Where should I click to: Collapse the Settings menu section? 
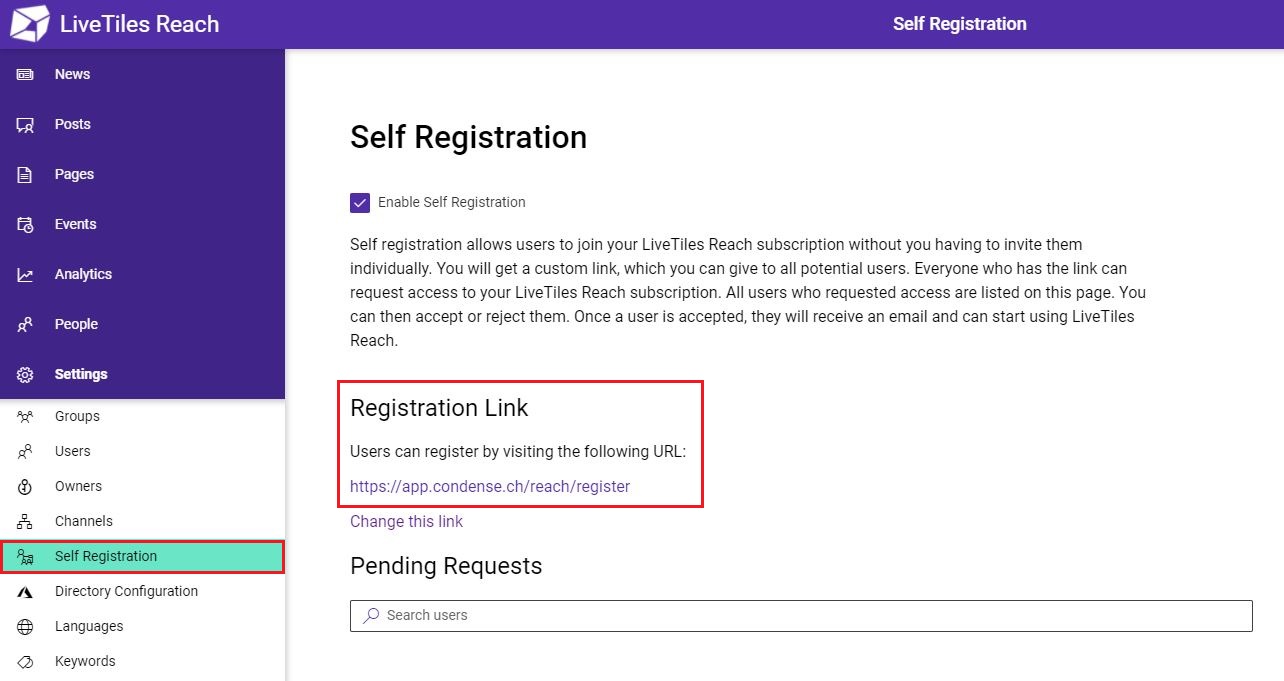142,374
